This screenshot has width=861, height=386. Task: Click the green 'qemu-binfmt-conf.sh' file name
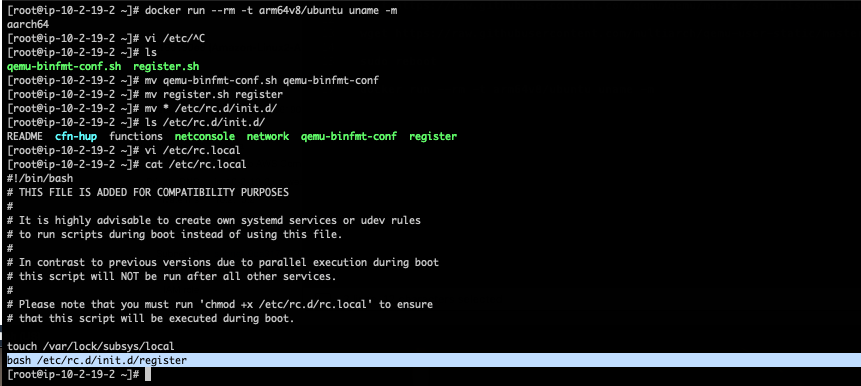[64, 66]
